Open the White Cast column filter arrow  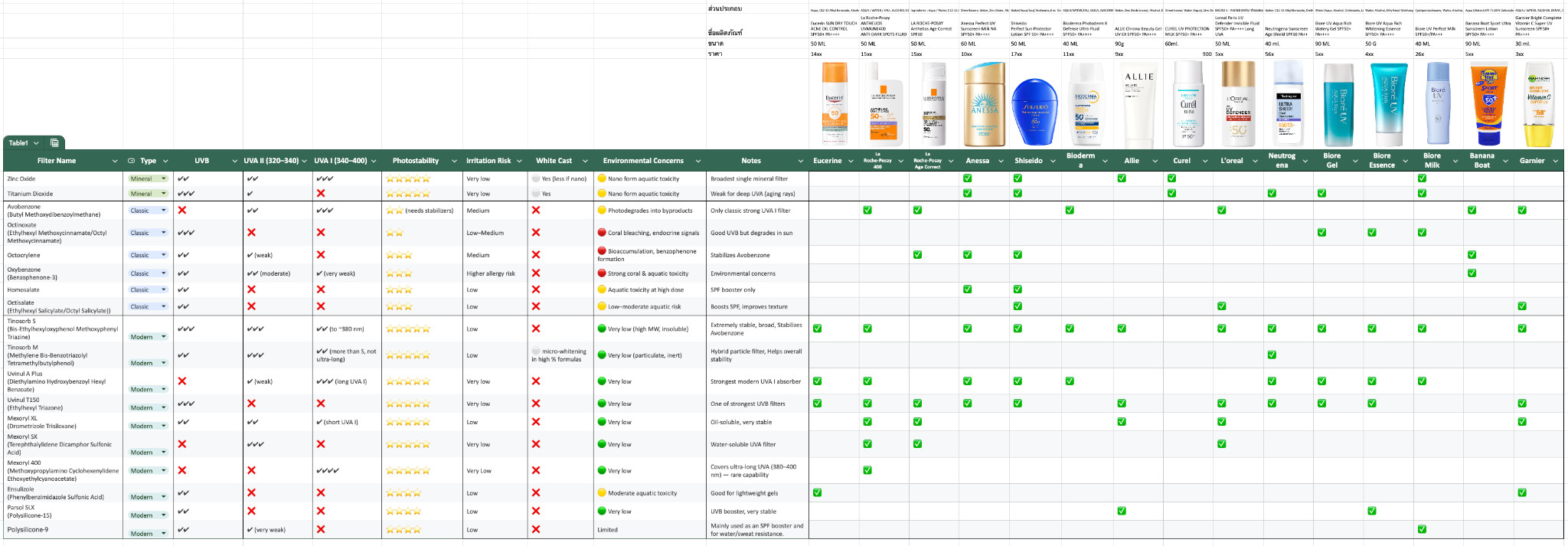585,161
